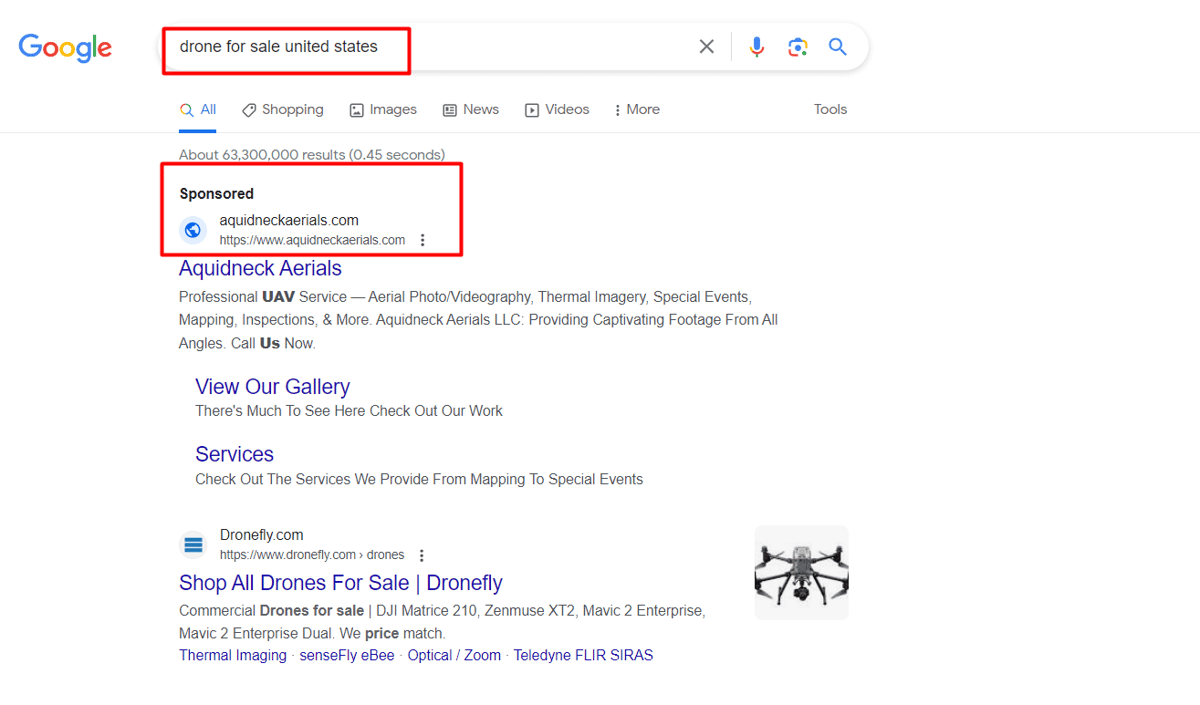Image resolution: width=1200 pixels, height=705 pixels.
Task: Open View Our Gallery sitelink
Action: coord(272,387)
